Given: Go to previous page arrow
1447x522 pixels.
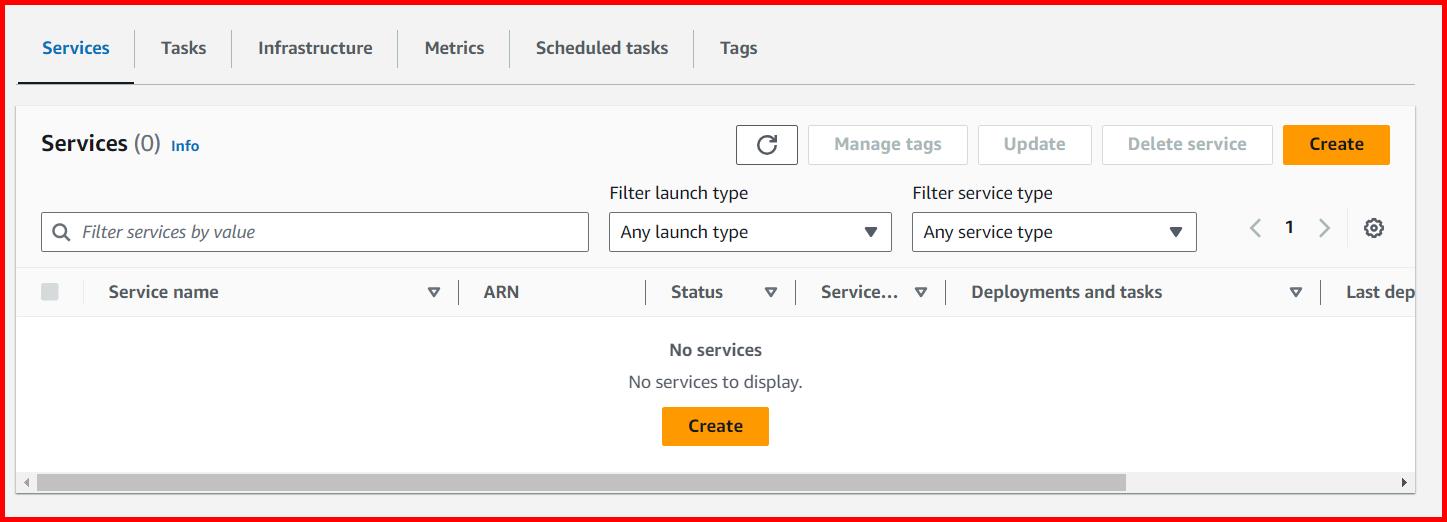Looking at the screenshot, I should click(x=1255, y=228).
